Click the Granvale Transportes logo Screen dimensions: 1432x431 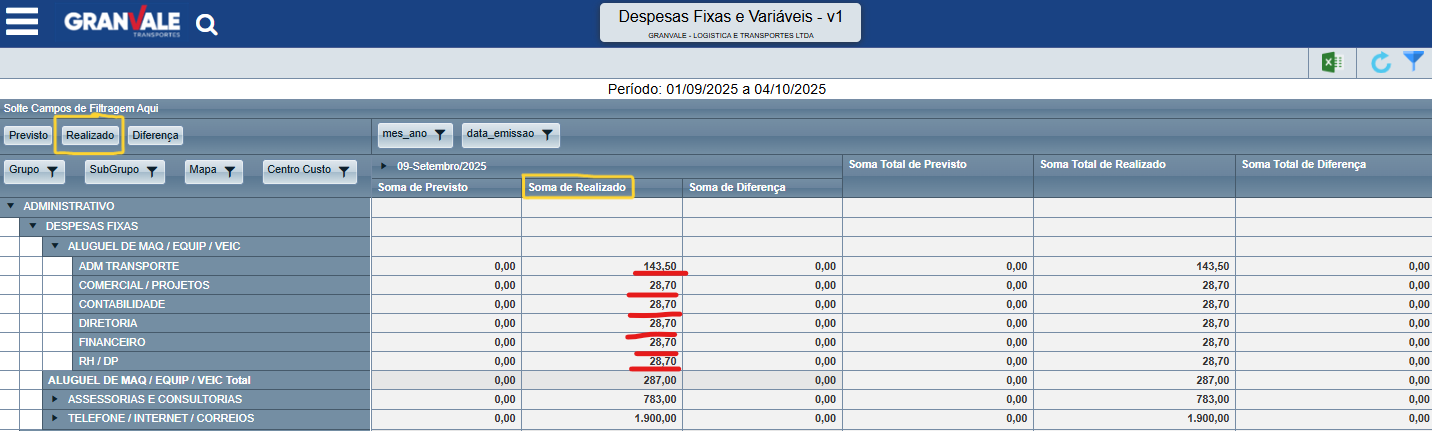click(x=122, y=22)
